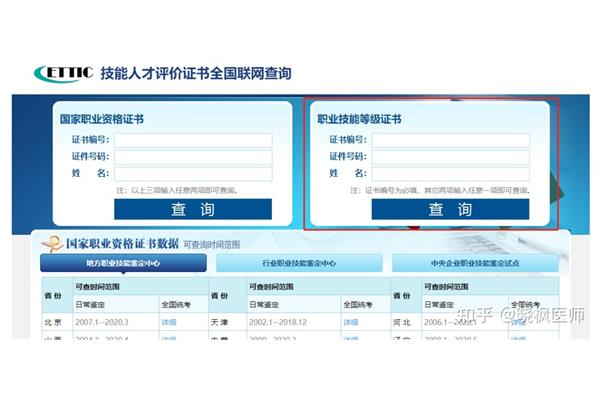Select the 地方职业技能鉴定中心 tab
Viewport: 600px width, 400px height.
[x=123, y=263]
